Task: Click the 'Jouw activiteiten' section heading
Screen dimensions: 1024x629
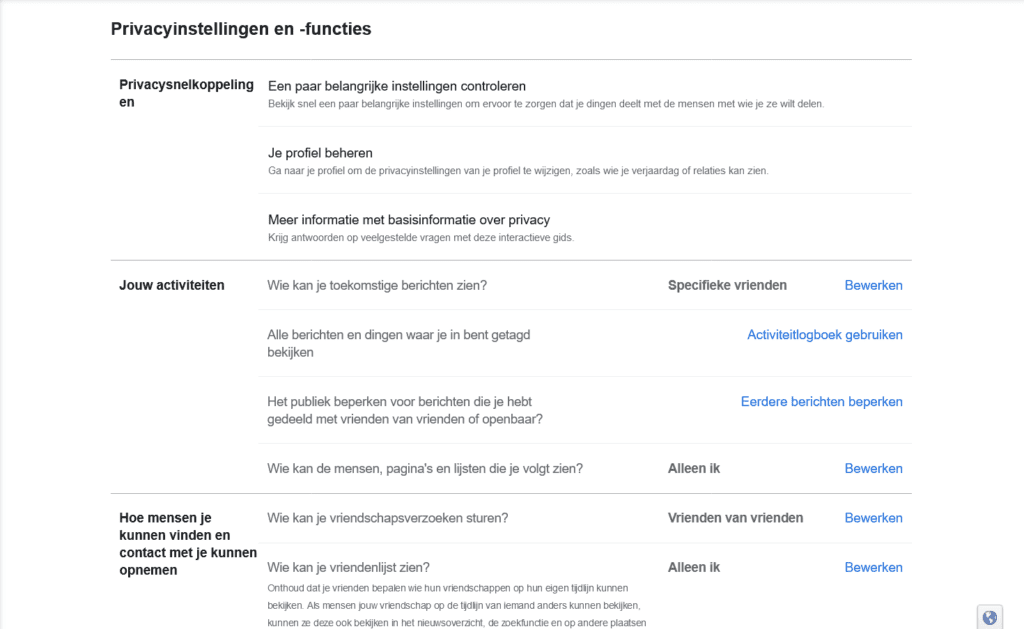Action: click(172, 285)
